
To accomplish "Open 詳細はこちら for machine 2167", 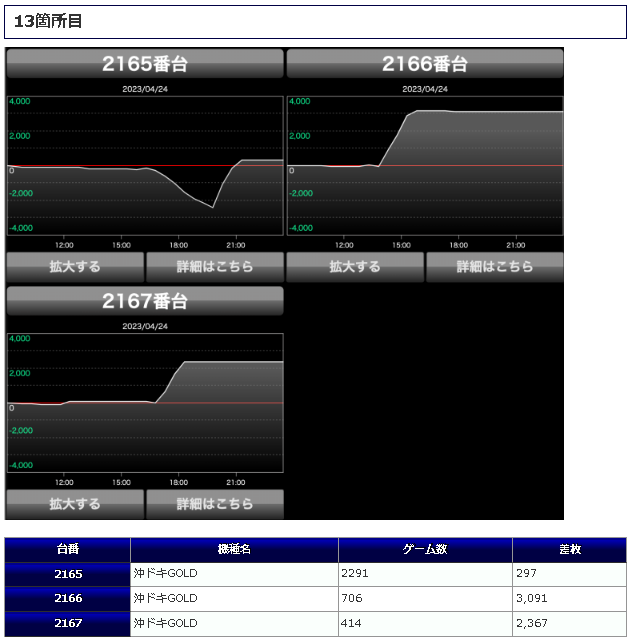I will click(215, 504).
